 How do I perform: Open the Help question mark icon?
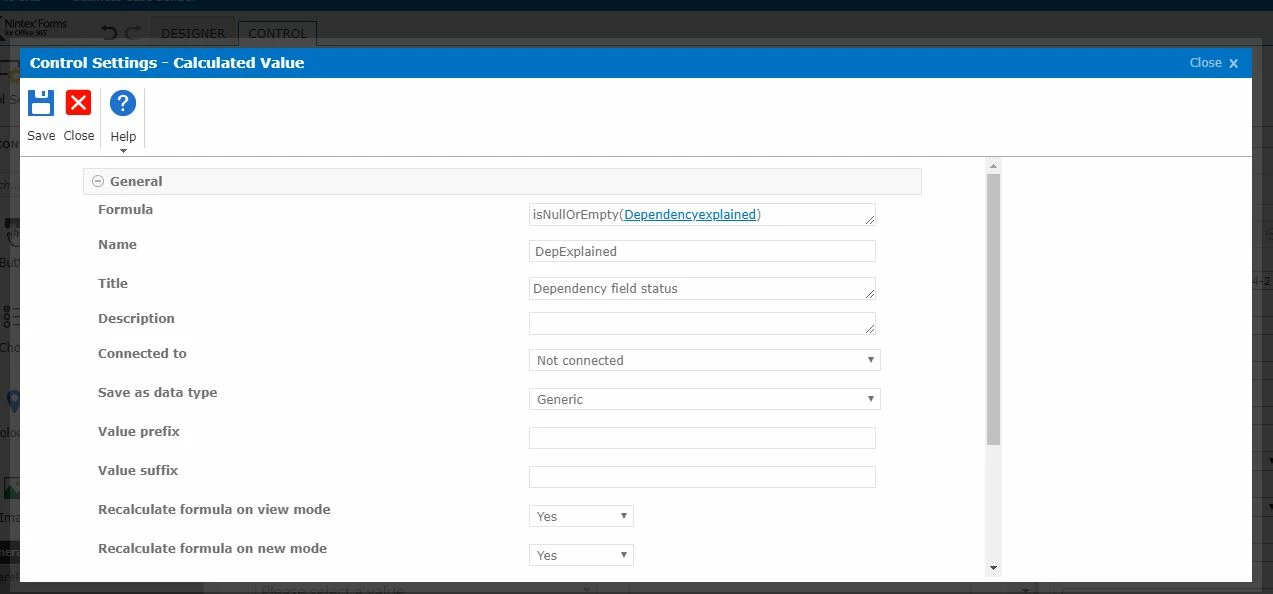click(123, 103)
